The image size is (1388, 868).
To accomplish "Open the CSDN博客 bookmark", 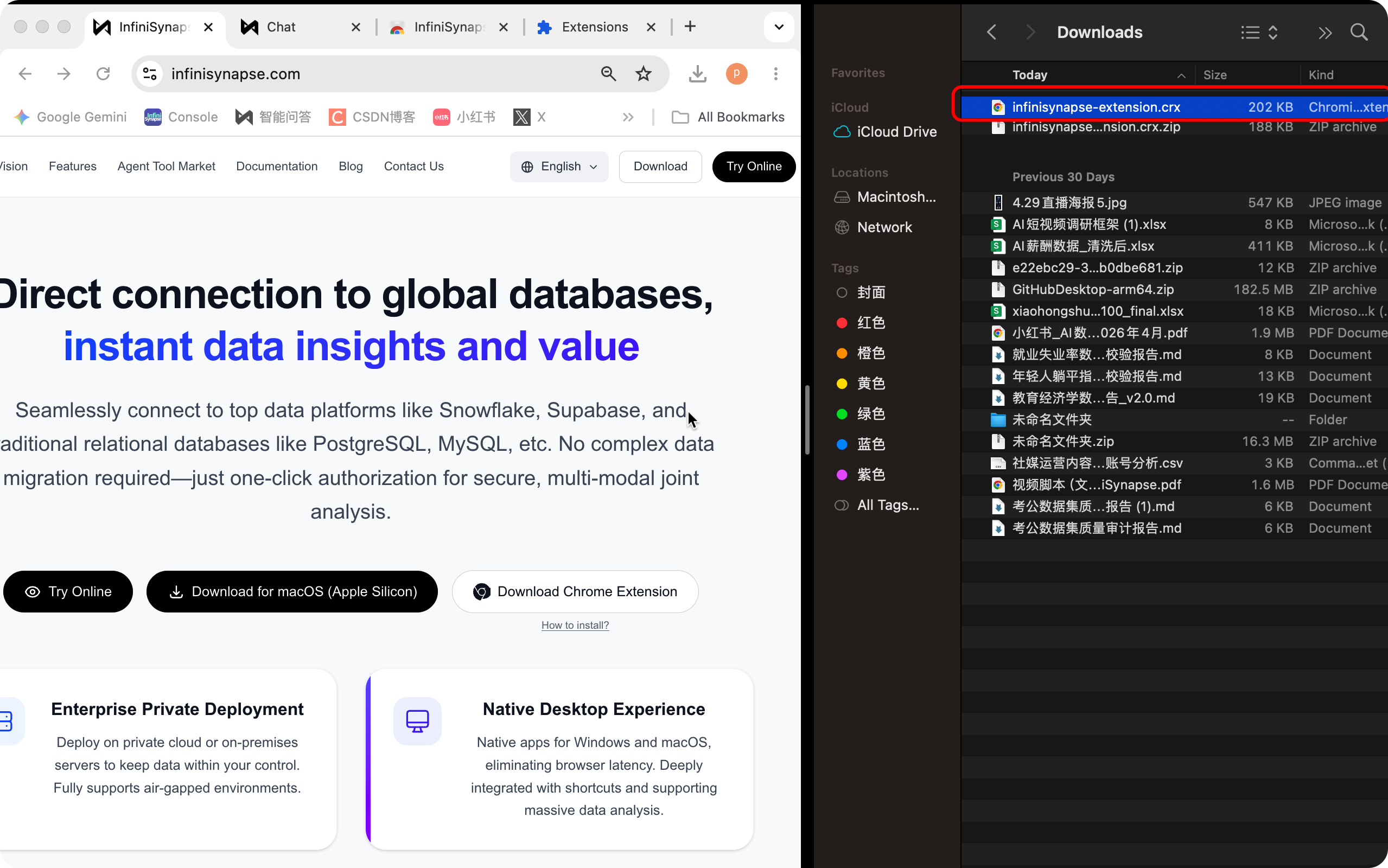I will point(372,117).
